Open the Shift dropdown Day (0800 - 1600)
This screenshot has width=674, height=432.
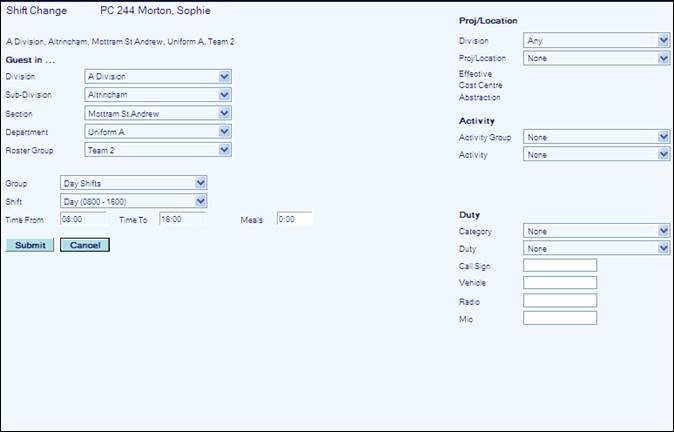[x=133, y=201]
